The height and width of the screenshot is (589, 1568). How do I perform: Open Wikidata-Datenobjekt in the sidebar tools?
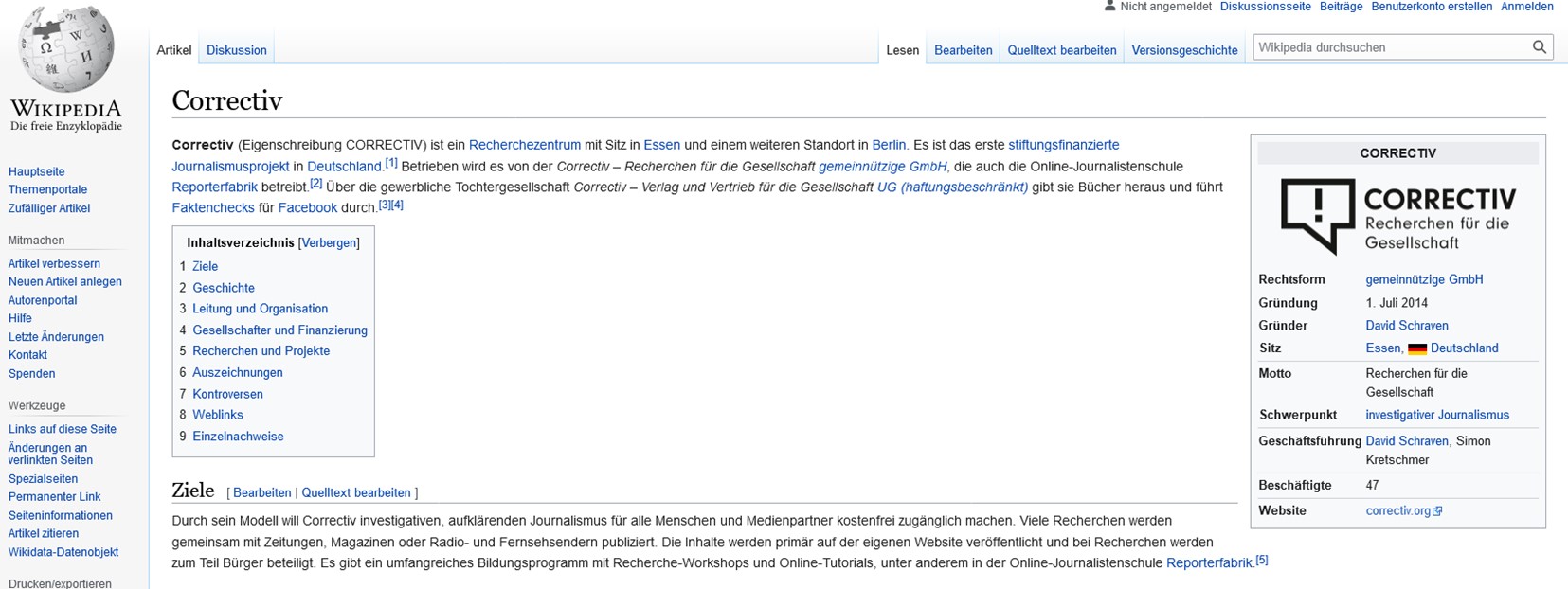[x=63, y=552]
